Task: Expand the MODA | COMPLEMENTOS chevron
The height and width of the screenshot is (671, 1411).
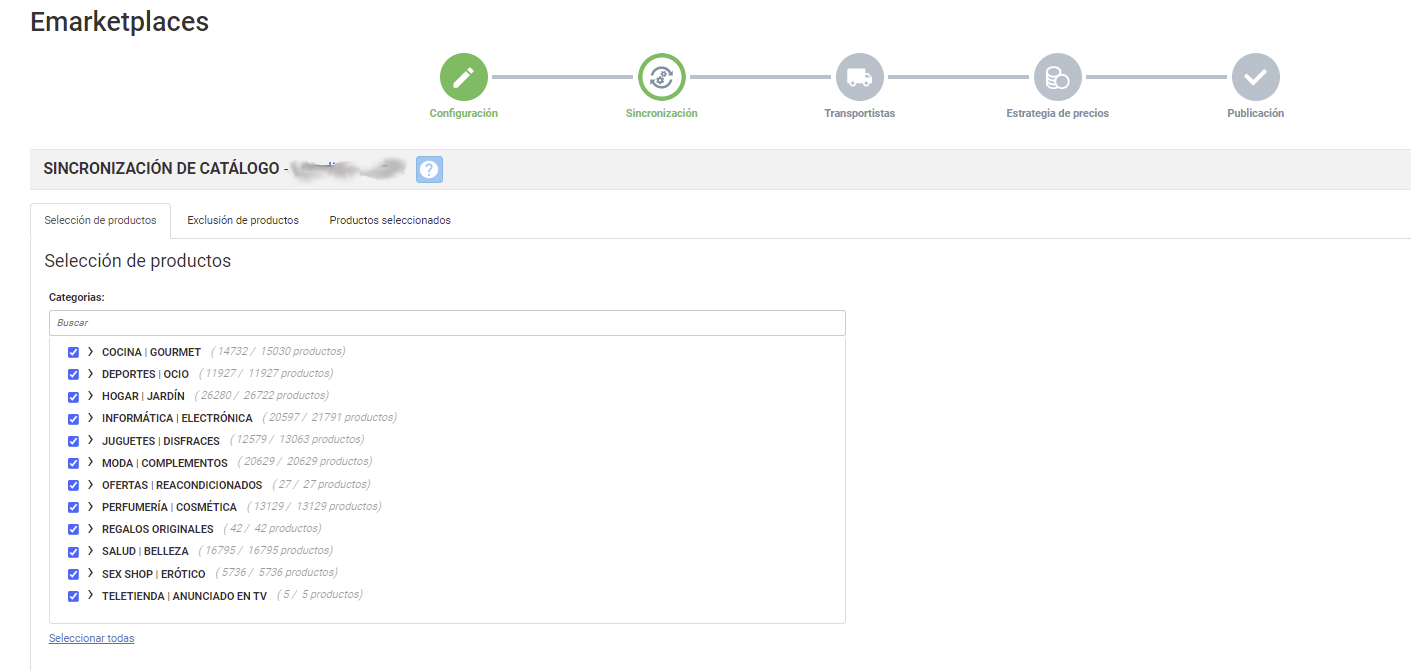Action: click(x=90, y=462)
